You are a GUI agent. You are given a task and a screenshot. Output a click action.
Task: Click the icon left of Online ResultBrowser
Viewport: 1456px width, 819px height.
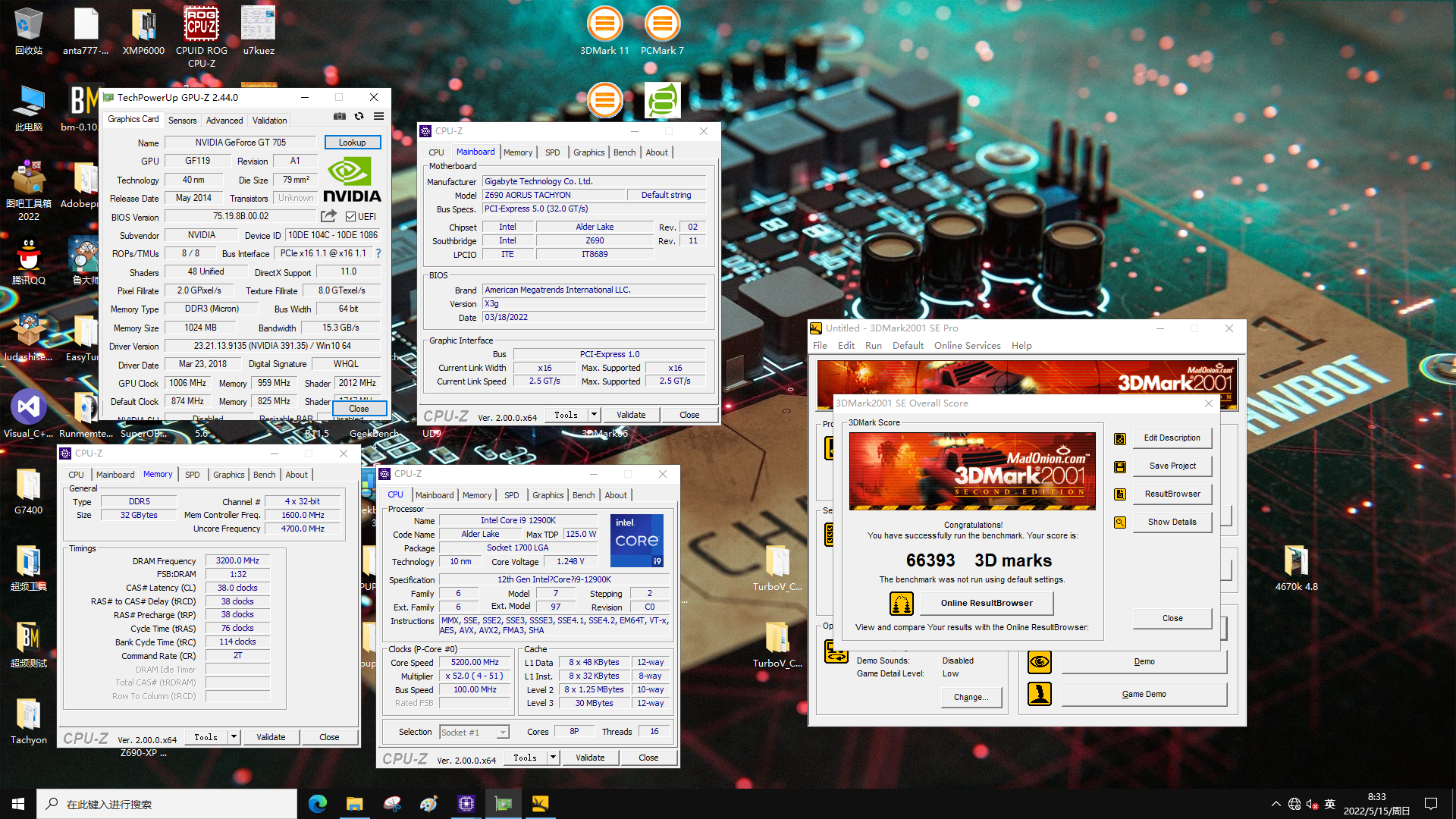click(902, 604)
